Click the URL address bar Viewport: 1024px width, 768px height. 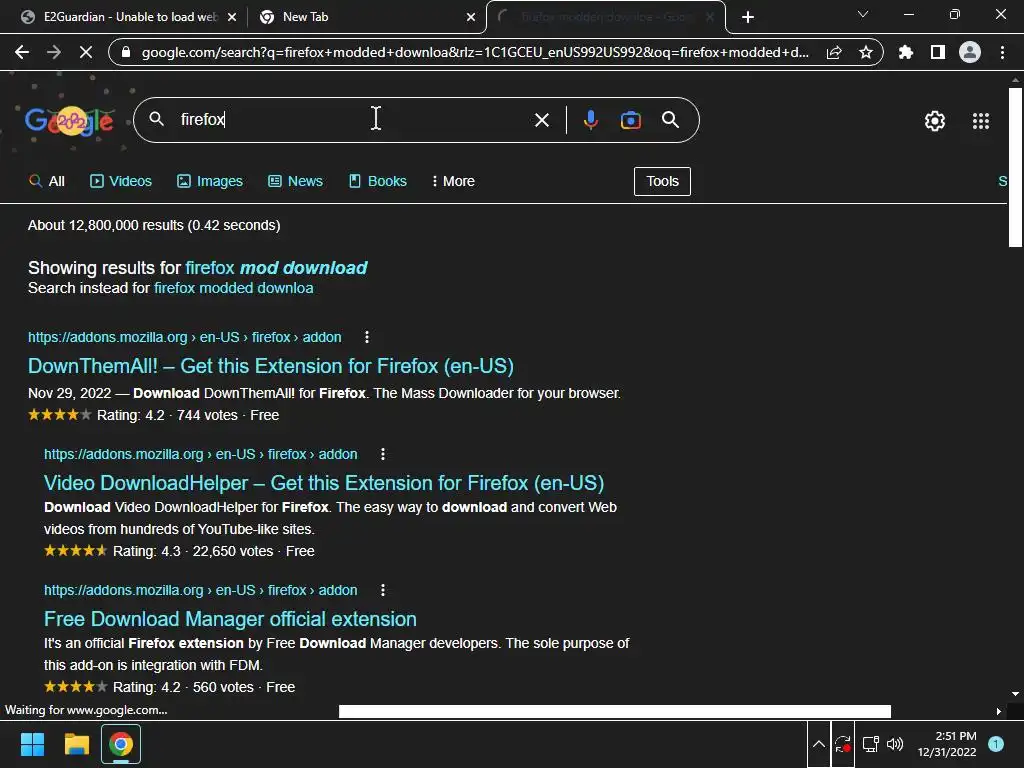tap(474, 52)
